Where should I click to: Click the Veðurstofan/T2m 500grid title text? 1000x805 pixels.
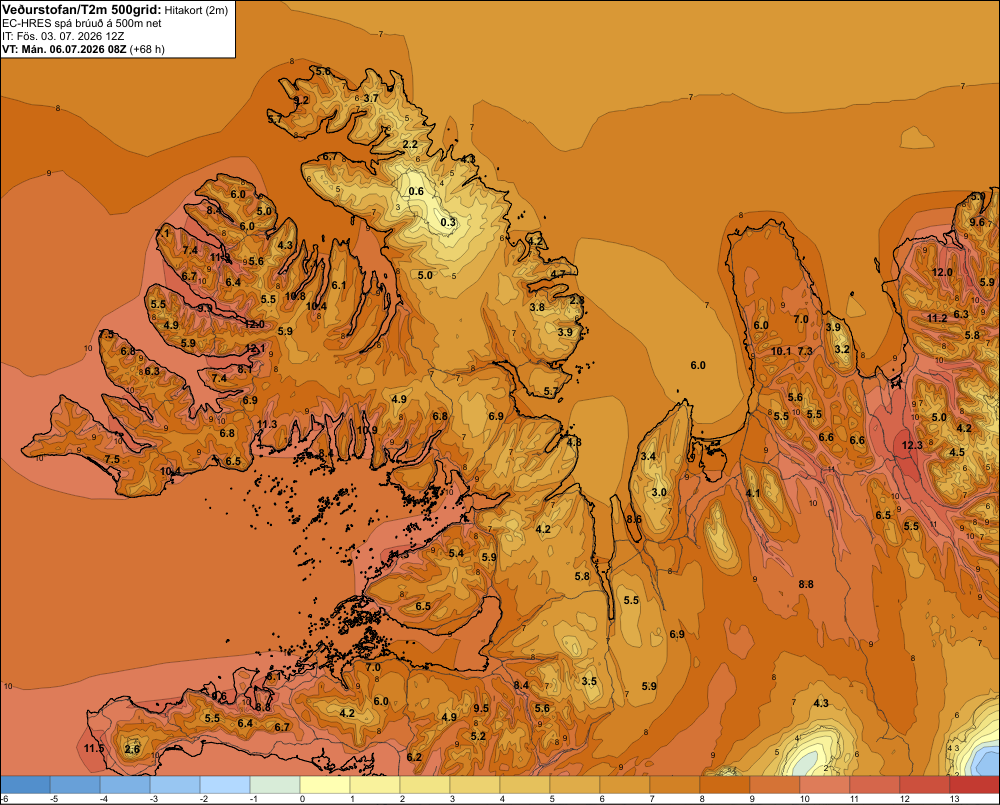(x=80, y=10)
